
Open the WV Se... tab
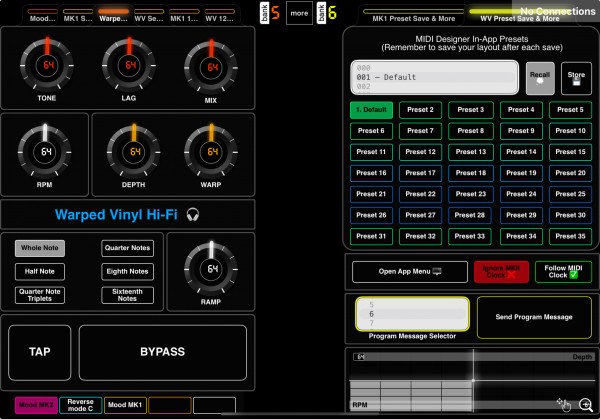[149, 15]
